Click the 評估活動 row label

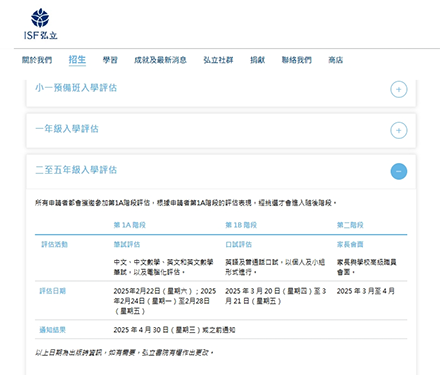(54, 244)
